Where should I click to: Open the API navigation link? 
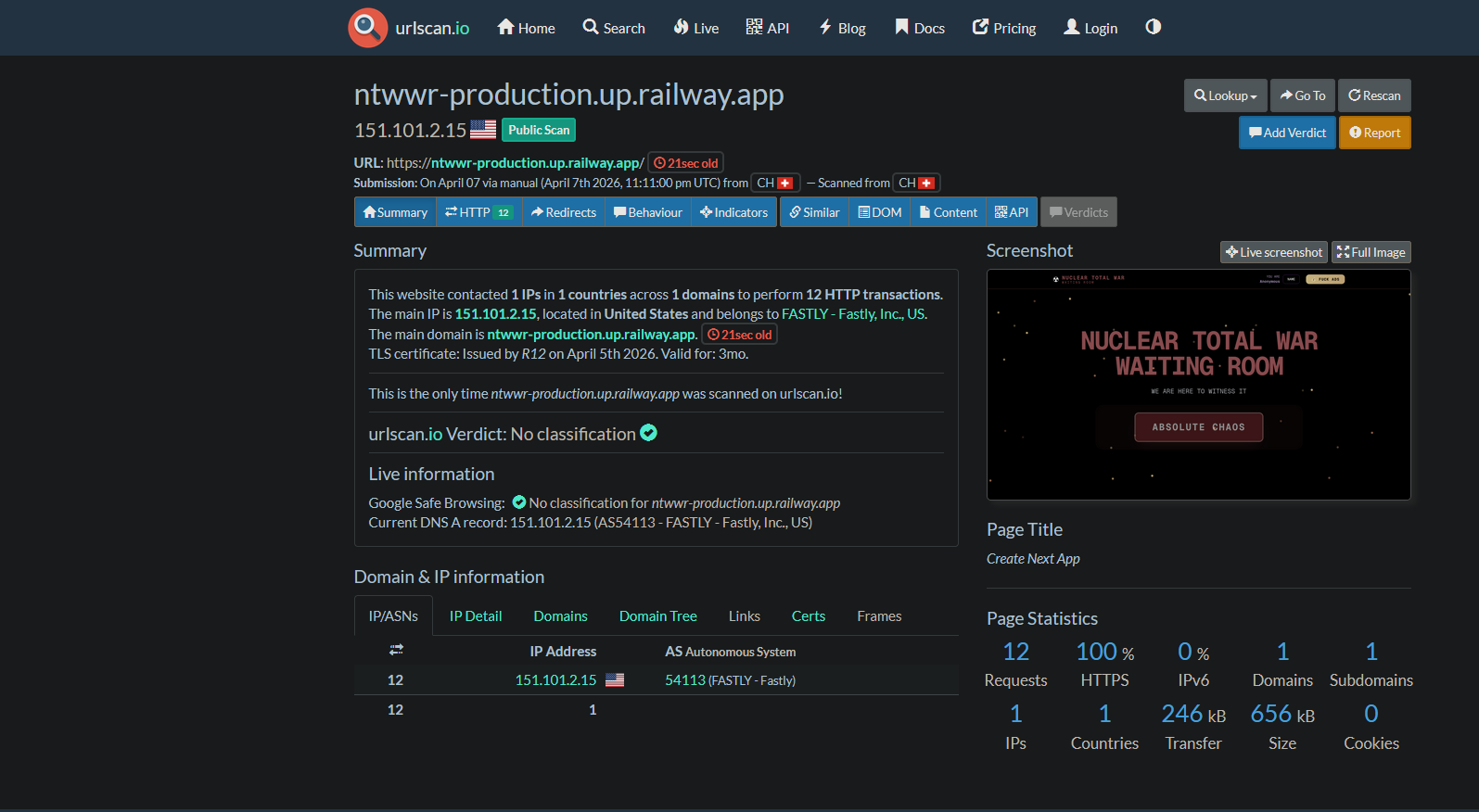click(x=768, y=28)
